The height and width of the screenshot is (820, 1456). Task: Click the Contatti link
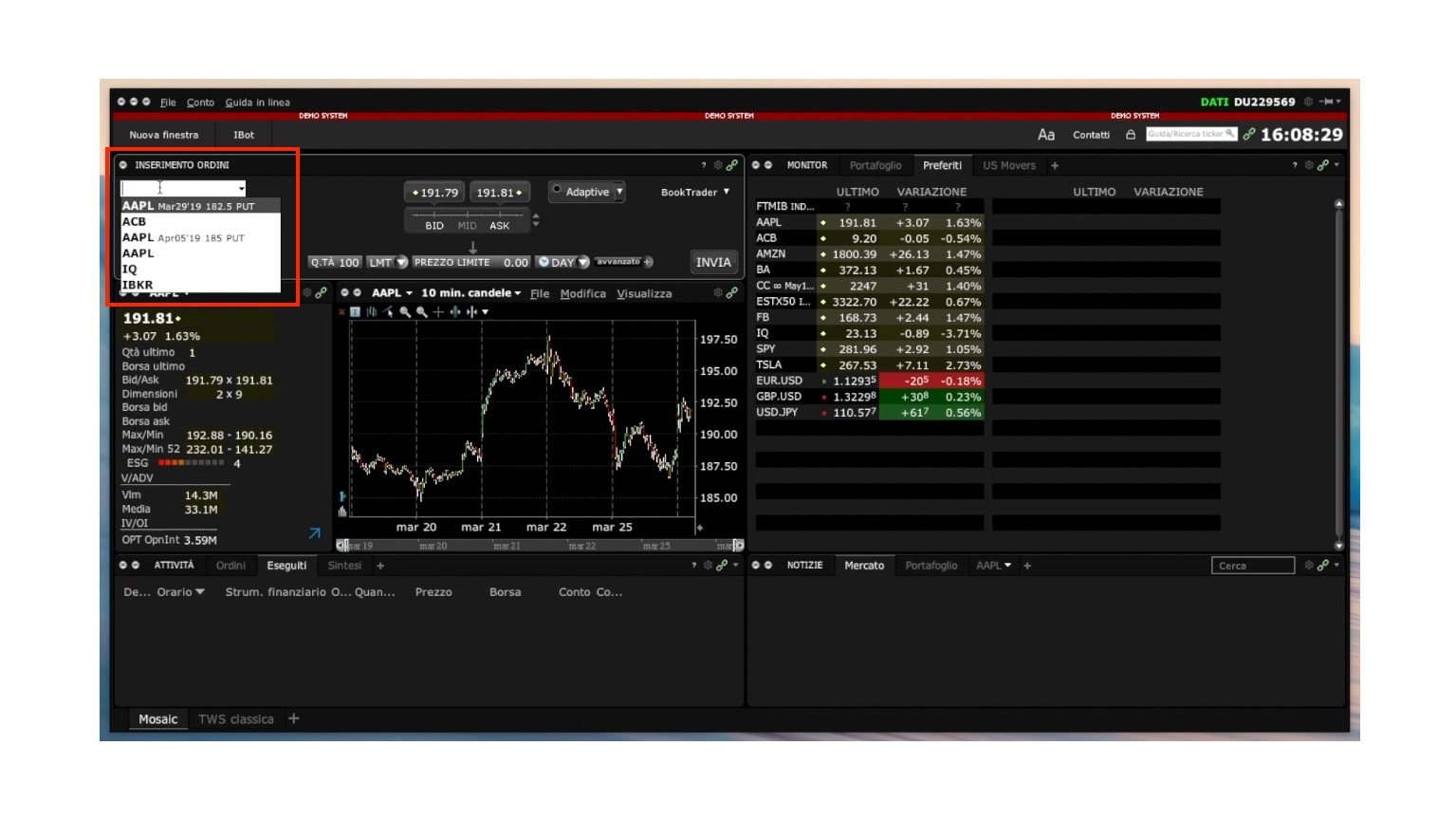[1091, 135]
